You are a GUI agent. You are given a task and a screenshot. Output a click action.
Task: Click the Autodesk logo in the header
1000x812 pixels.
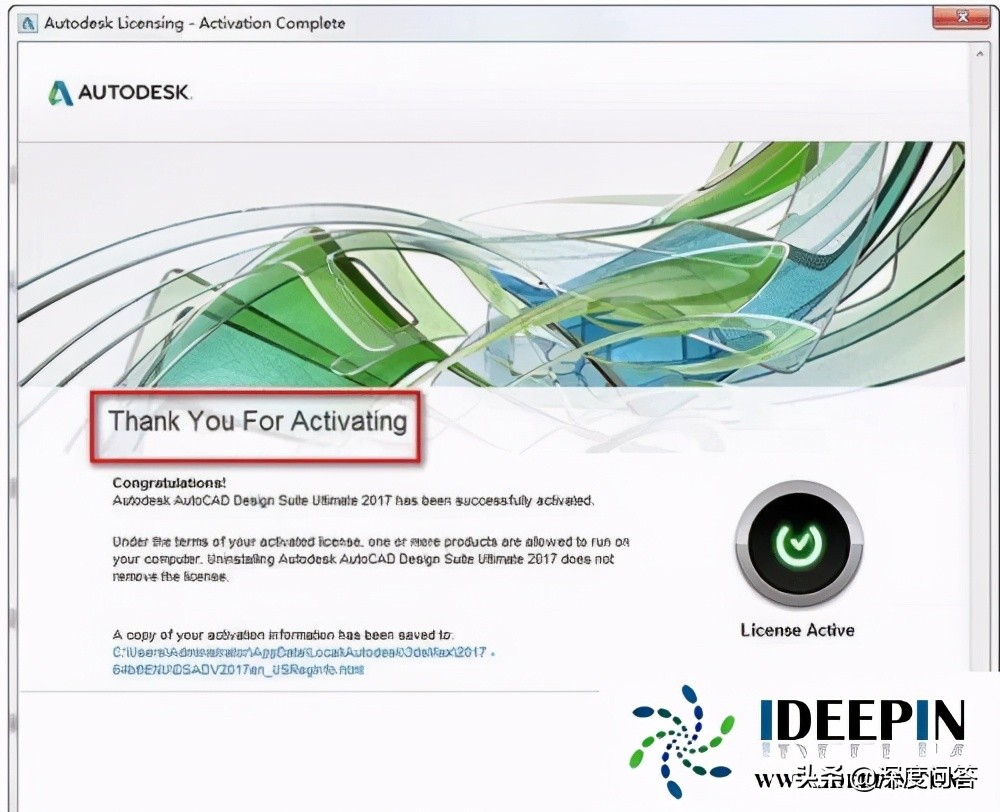click(120, 92)
